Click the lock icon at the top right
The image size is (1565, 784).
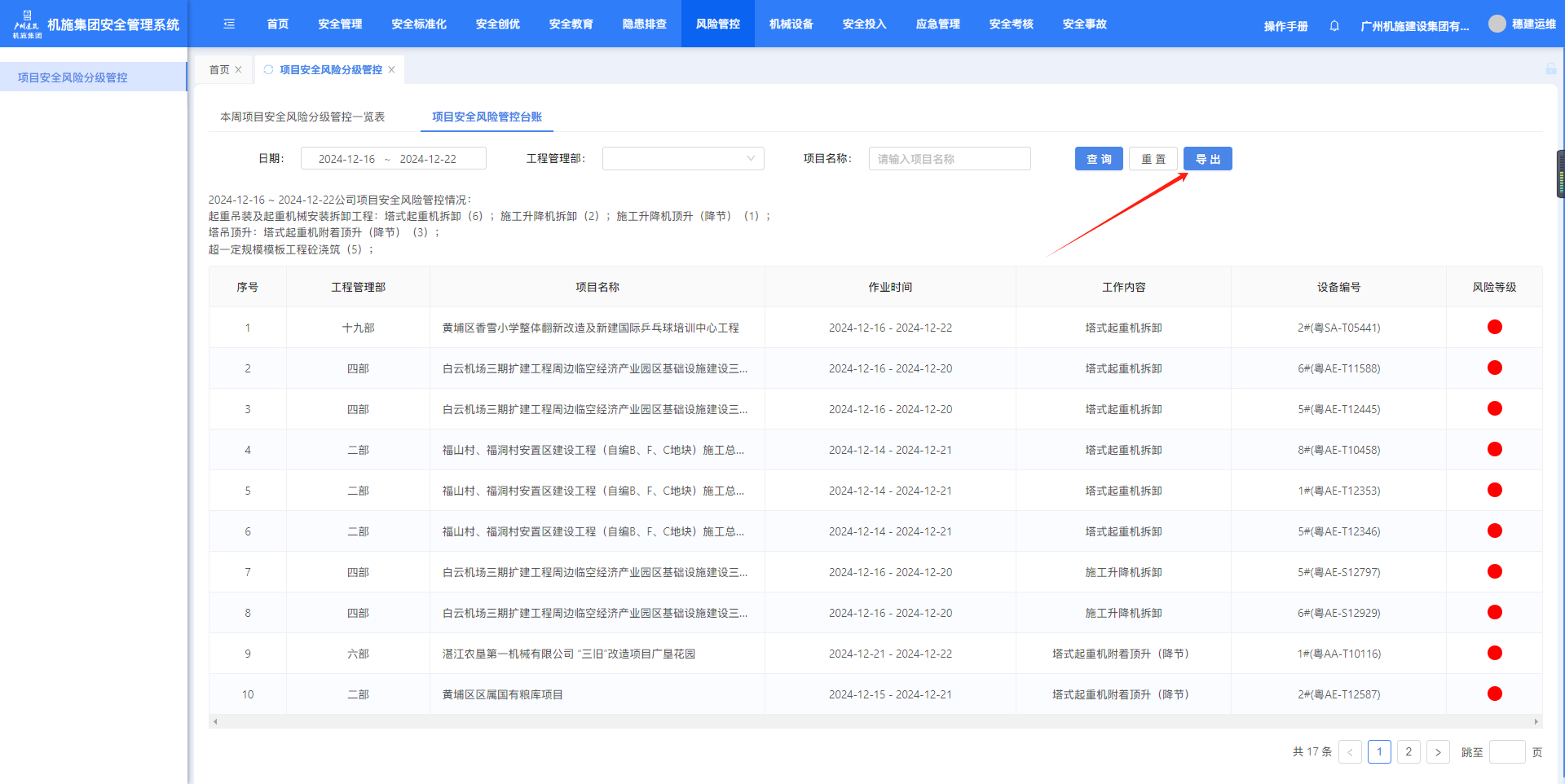click(1550, 69)
